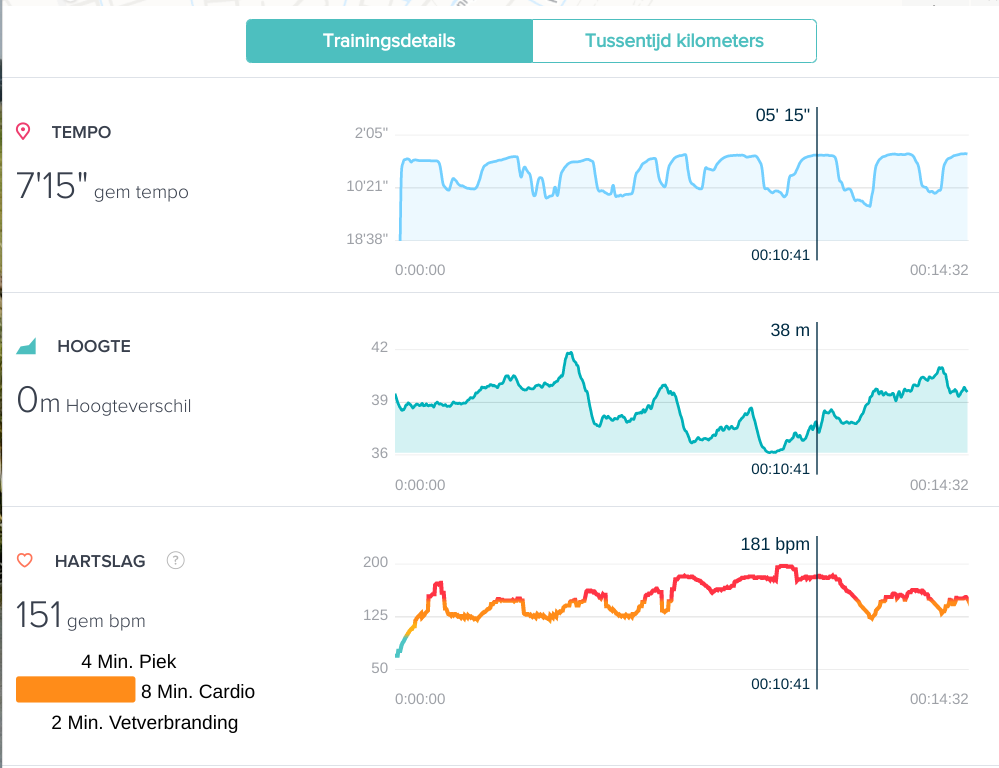Screen dimensions: 999x768
Task: Click the 2 Min. Vetverbranding label
Action: click(x=145, y=722)
